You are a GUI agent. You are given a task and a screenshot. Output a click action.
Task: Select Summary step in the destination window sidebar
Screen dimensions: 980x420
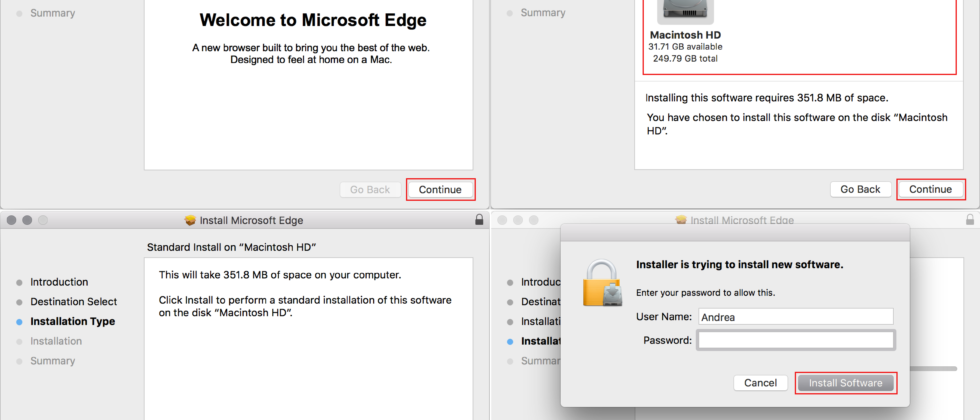pos(543,12)
